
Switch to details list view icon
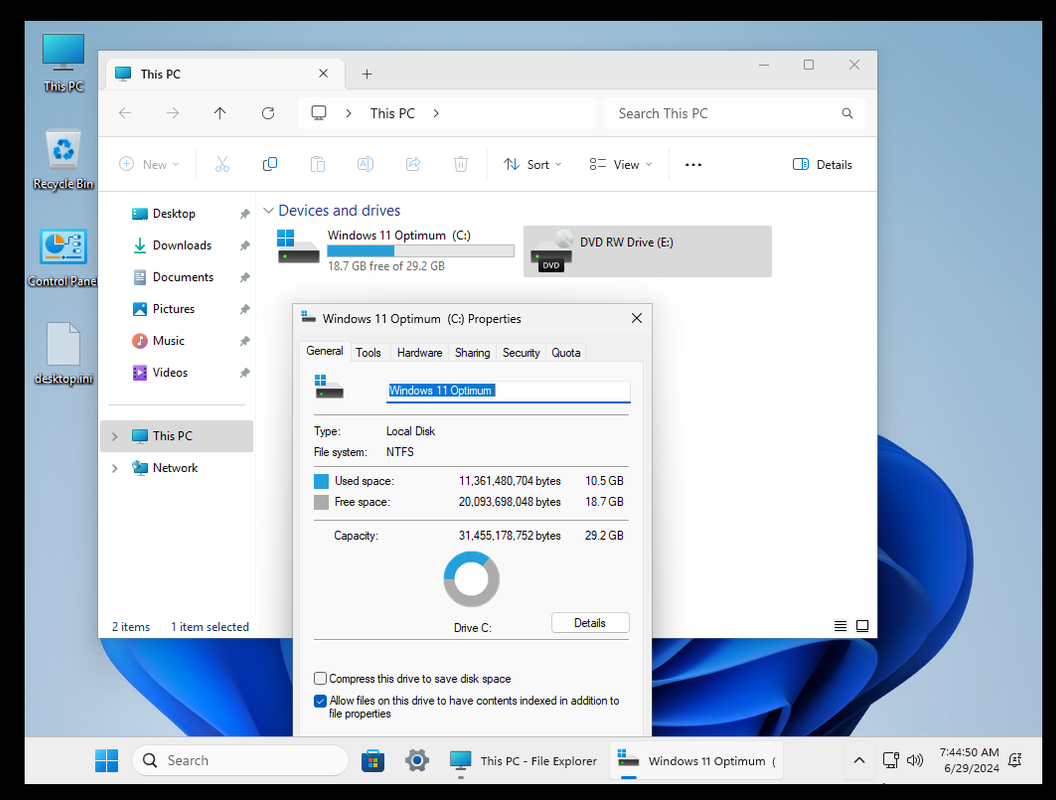point(840,626)
